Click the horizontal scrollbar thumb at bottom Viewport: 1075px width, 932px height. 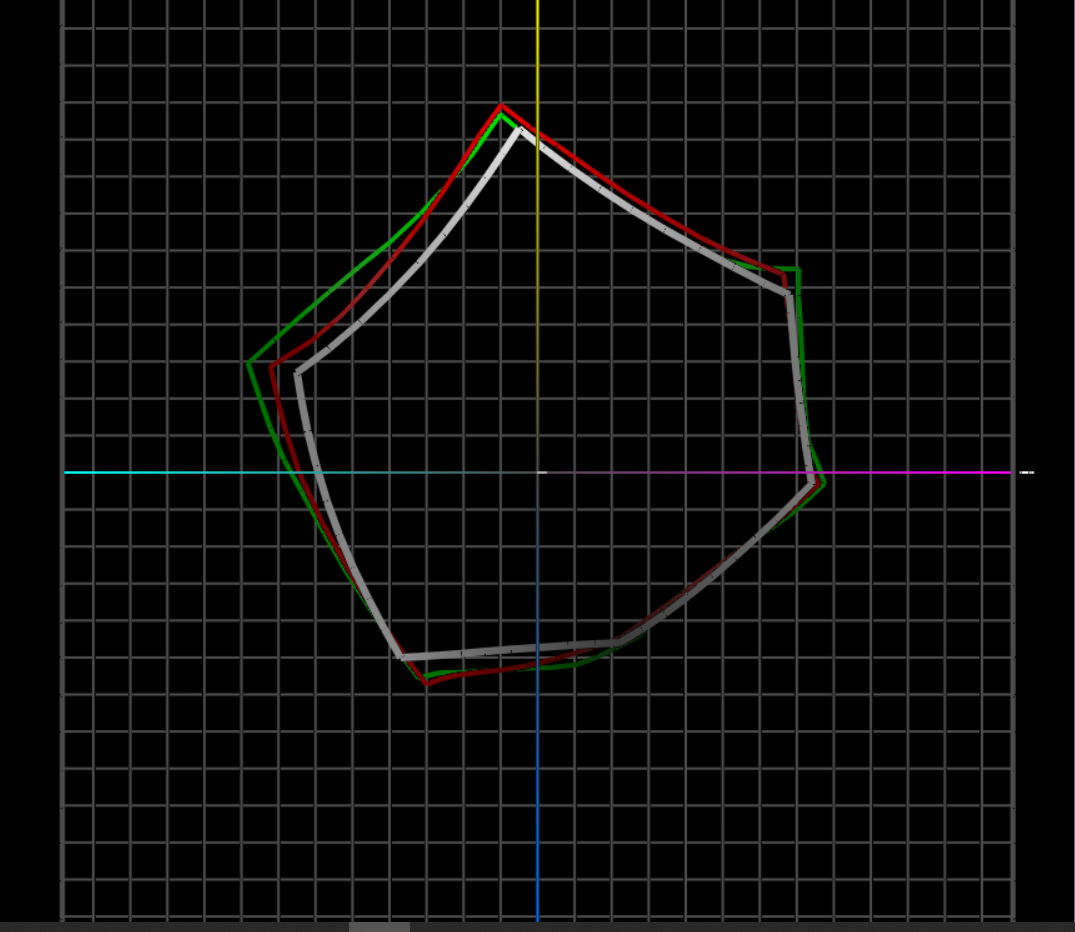coord(379,927)
